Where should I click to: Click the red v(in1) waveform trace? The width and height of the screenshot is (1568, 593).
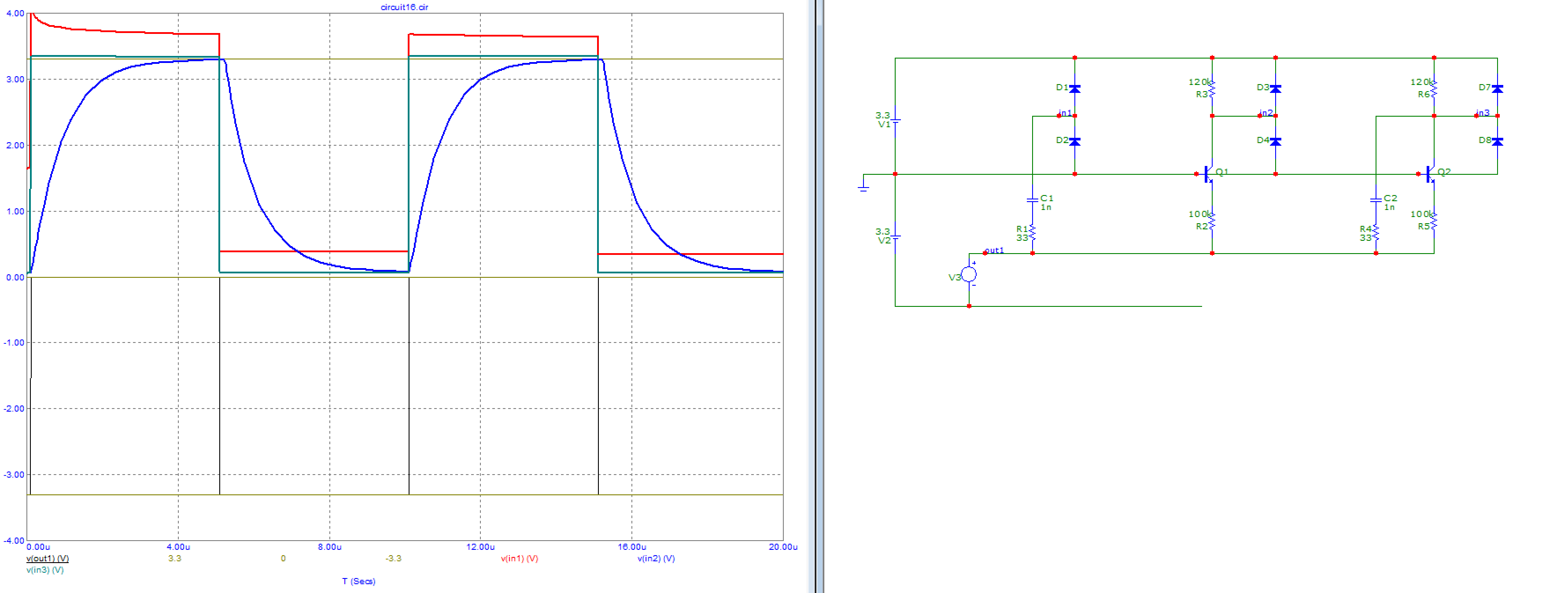[314, 251]
